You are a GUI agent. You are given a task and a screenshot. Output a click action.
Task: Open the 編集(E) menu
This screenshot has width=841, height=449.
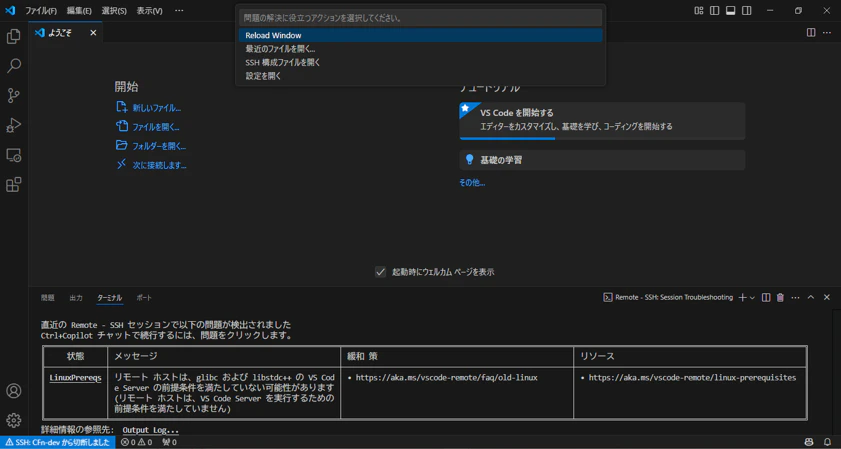(x=79, y=11)
